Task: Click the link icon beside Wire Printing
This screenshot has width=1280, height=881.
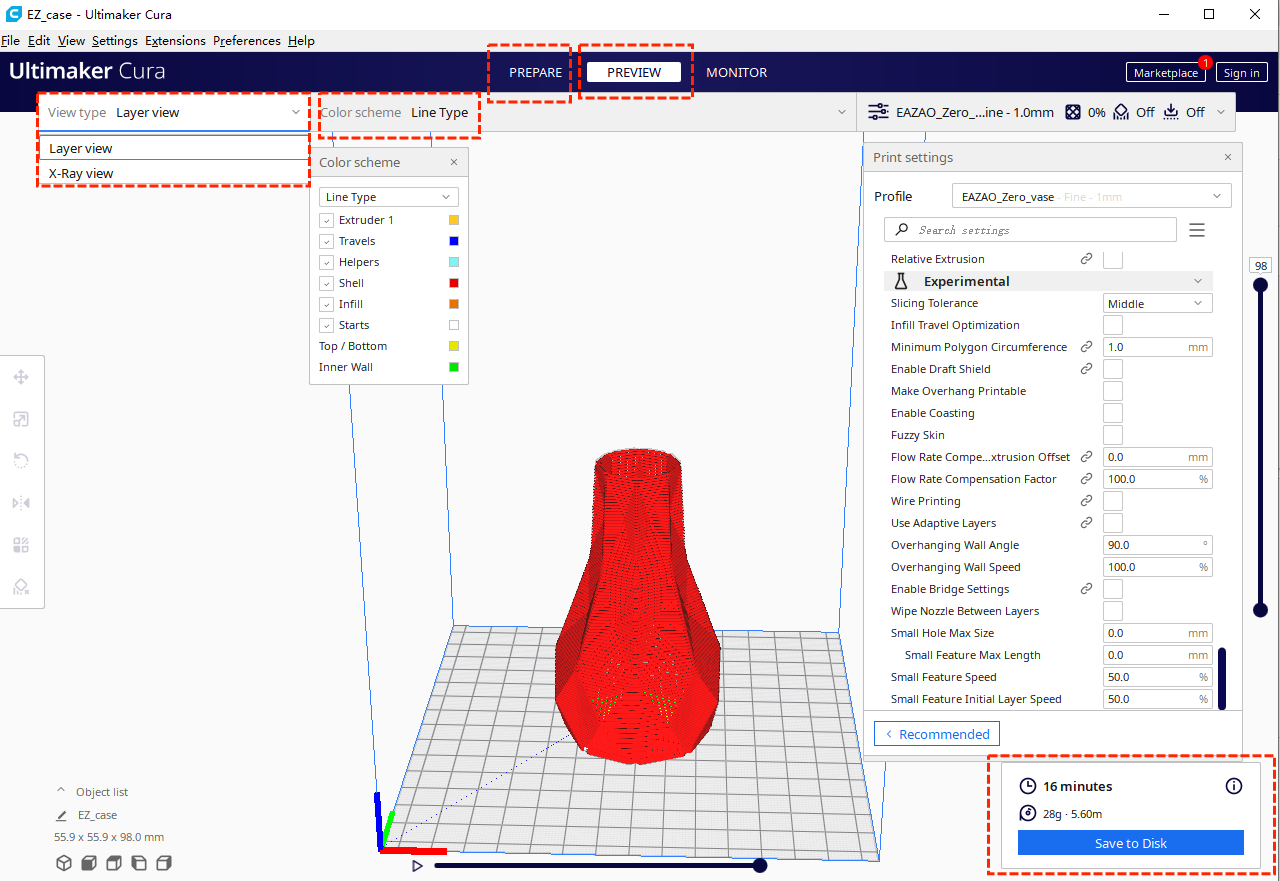Action: point(1086,501)
